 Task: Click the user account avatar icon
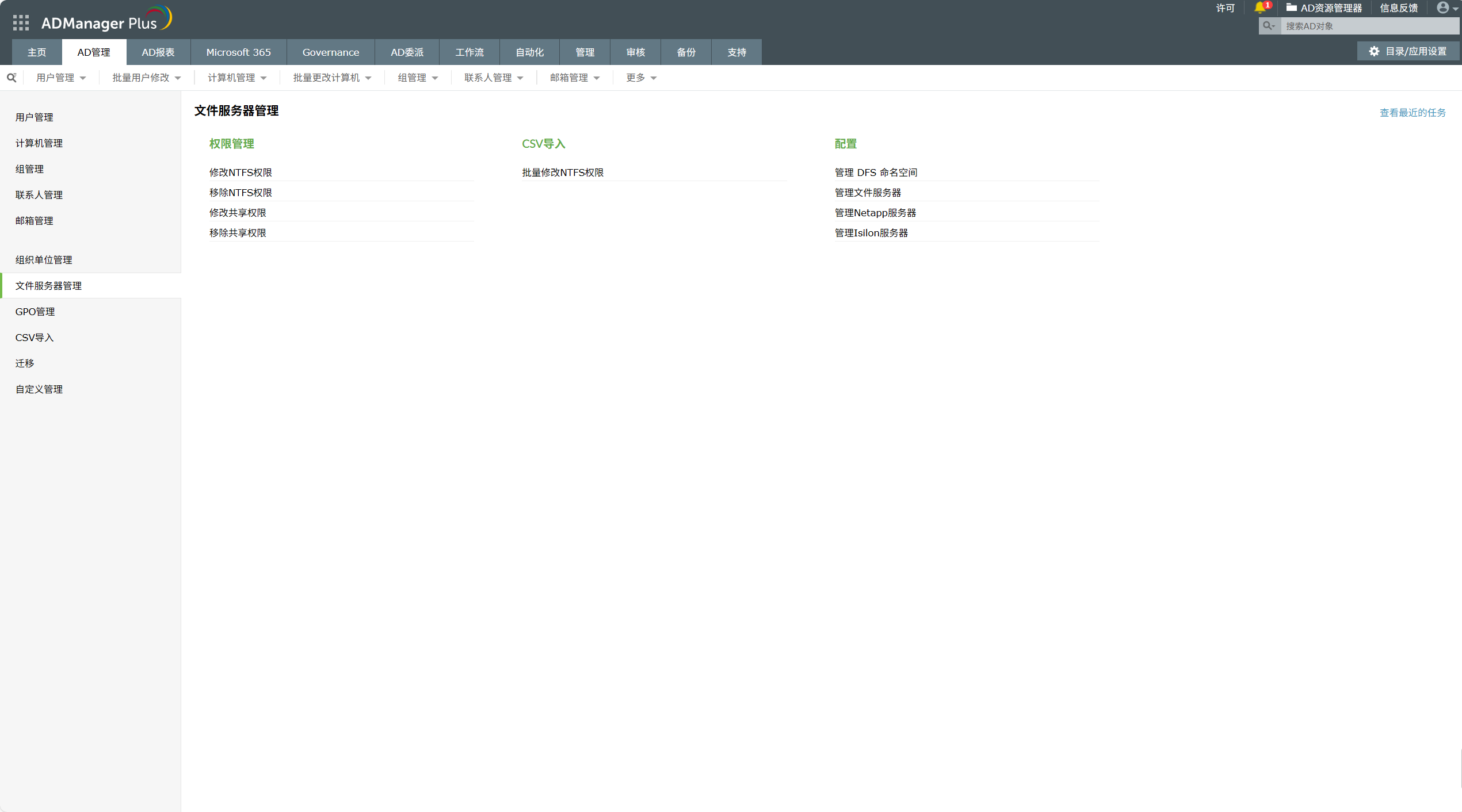click(1442, 7)
